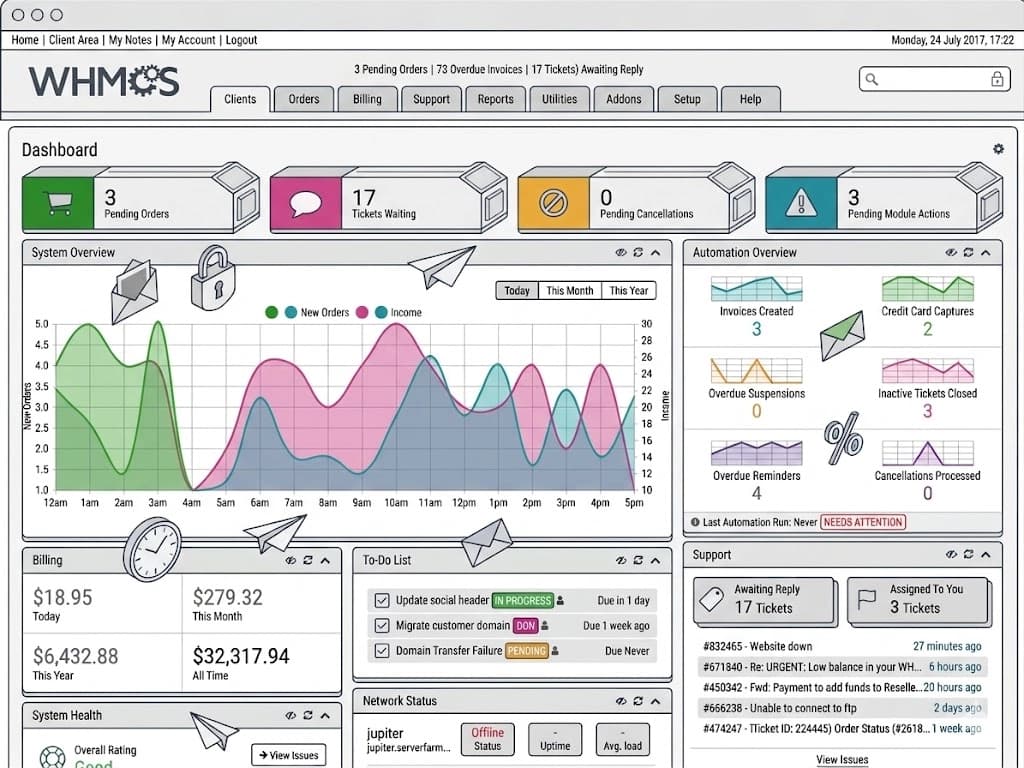Screen dimensions: 1024x768
Task: Open dashboard settings gear icon
Action: pyautogui.click(x=998, y=149)
